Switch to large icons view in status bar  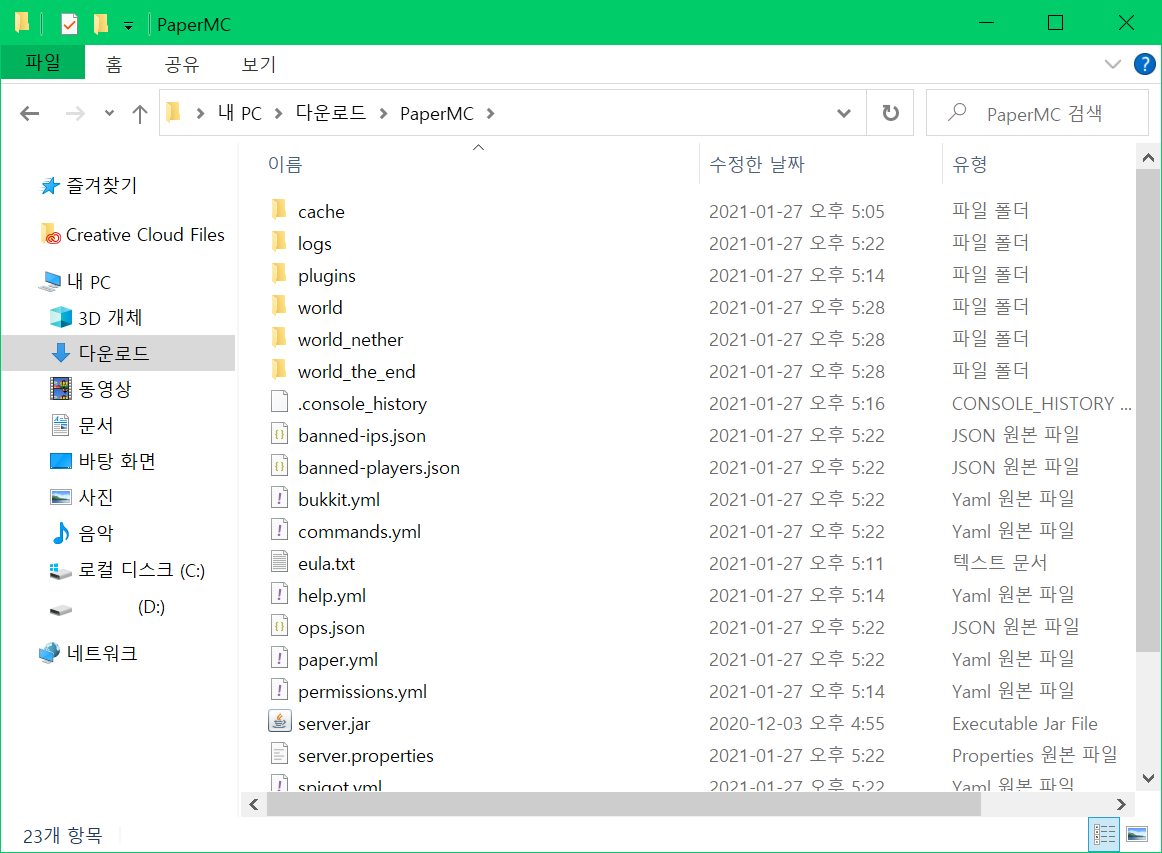1137,834
